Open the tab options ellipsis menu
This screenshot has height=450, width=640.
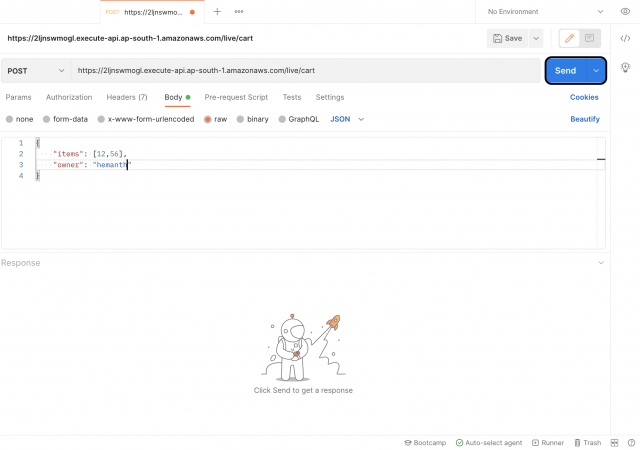tap(239, 12)
